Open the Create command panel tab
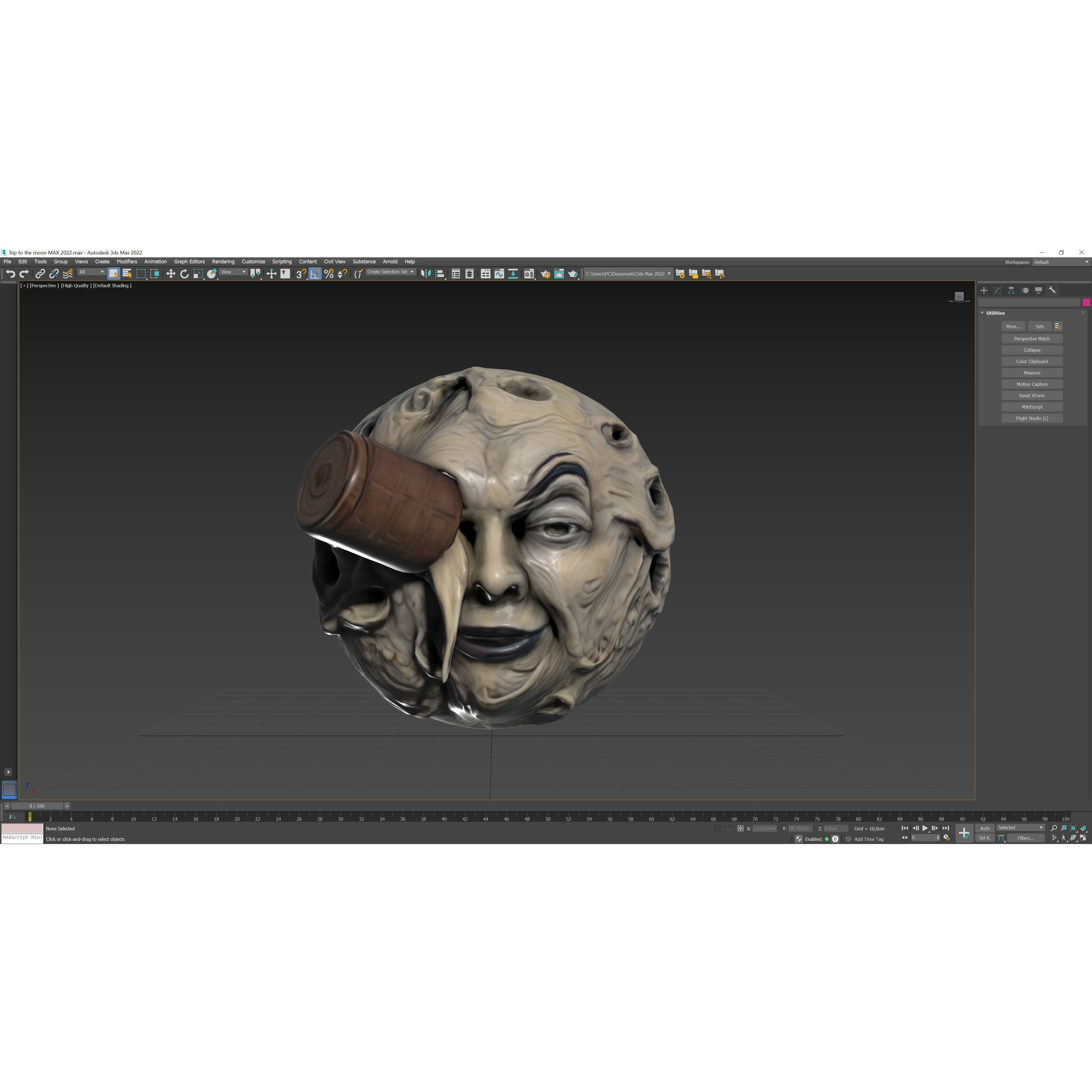 [x=984, y=290]
